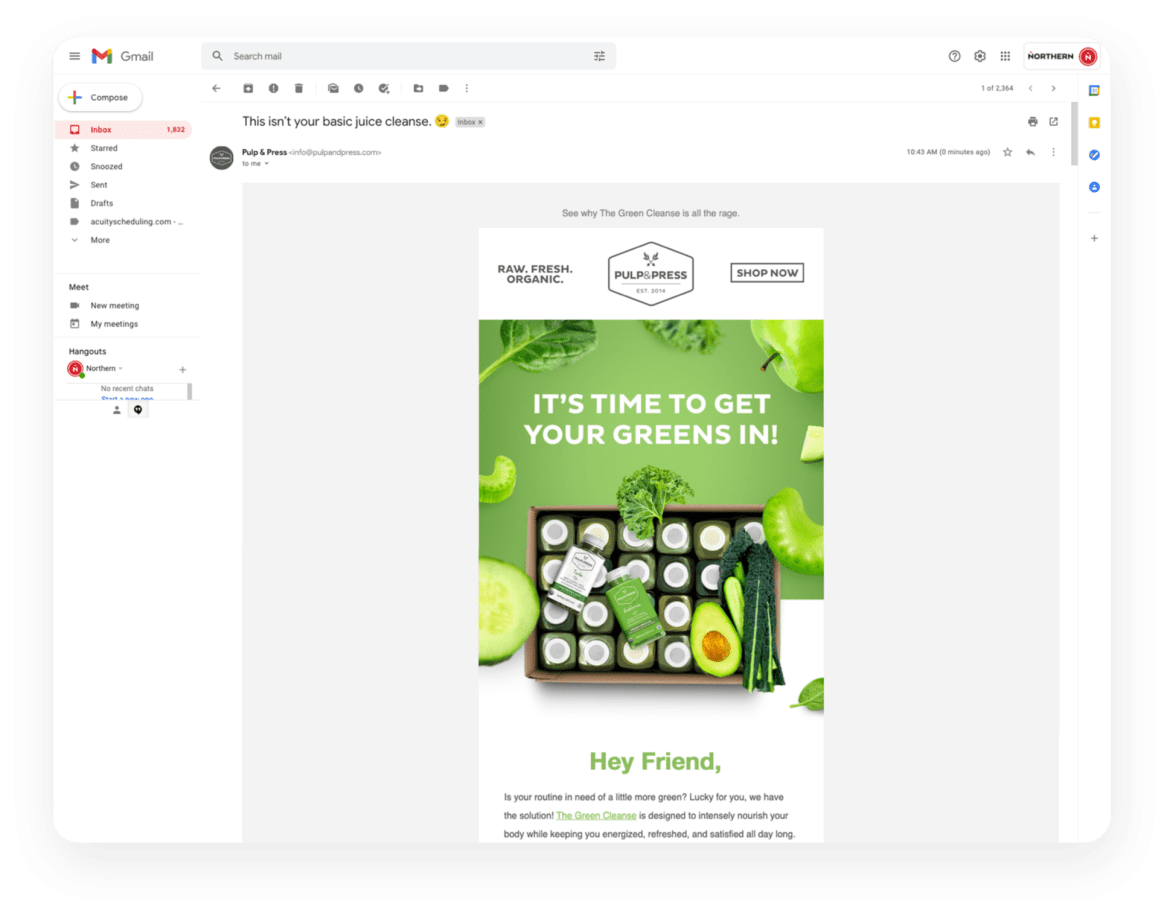Follow The Green Cleanse link
Viewport: 1170px width, 916px height.
click(x=596, y=815)
